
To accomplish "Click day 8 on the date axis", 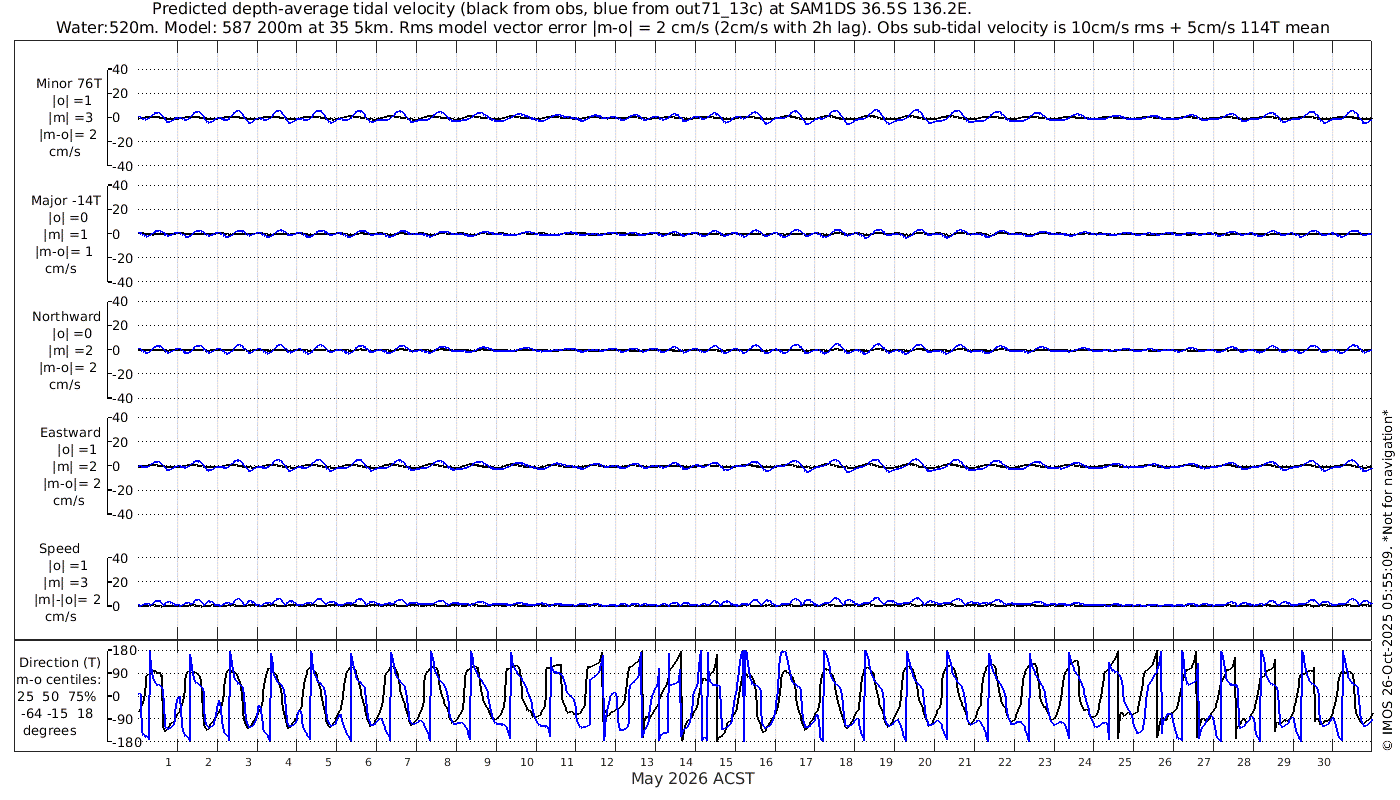I will coord(447,762).
